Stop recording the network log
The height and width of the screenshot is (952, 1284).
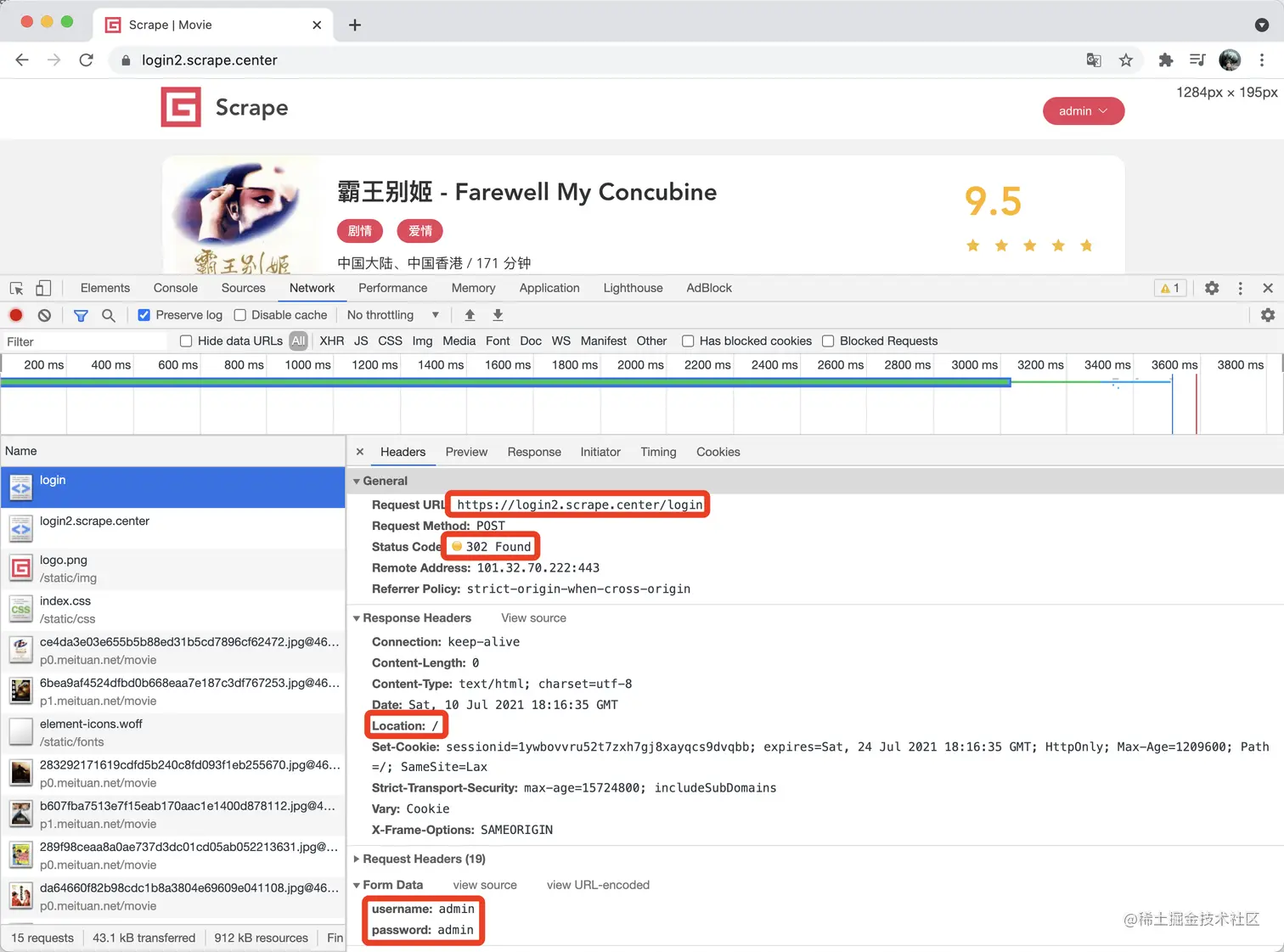[16, 315]
